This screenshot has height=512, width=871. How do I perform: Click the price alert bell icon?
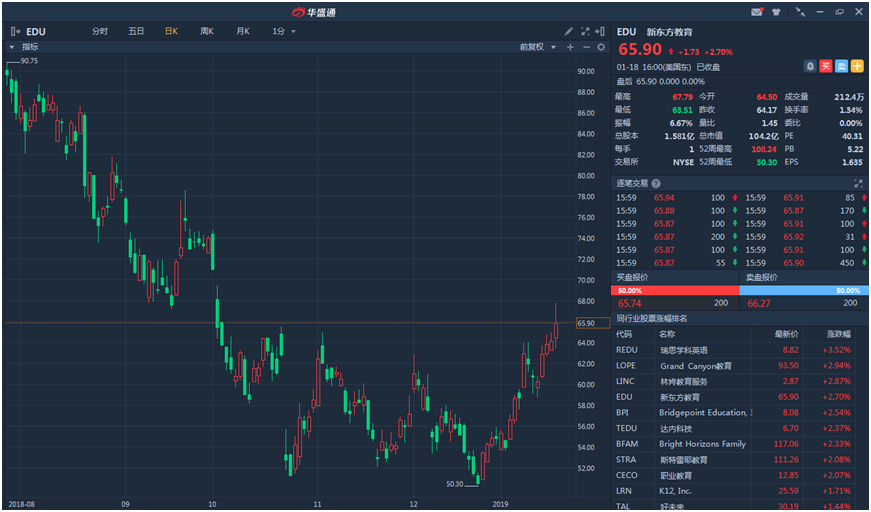point(810,66)
